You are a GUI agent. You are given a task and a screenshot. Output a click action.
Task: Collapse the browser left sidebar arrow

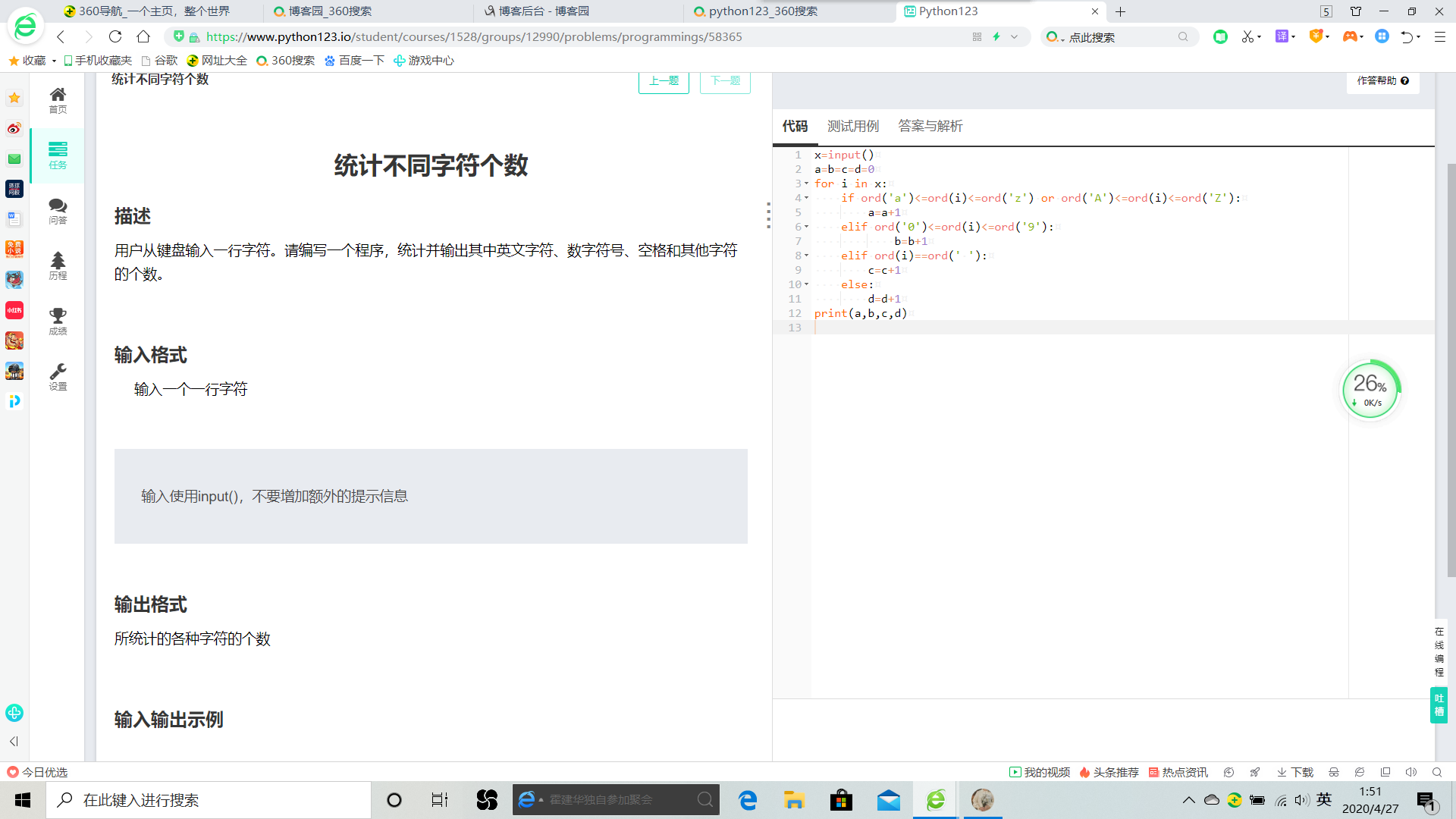(14, 741)
